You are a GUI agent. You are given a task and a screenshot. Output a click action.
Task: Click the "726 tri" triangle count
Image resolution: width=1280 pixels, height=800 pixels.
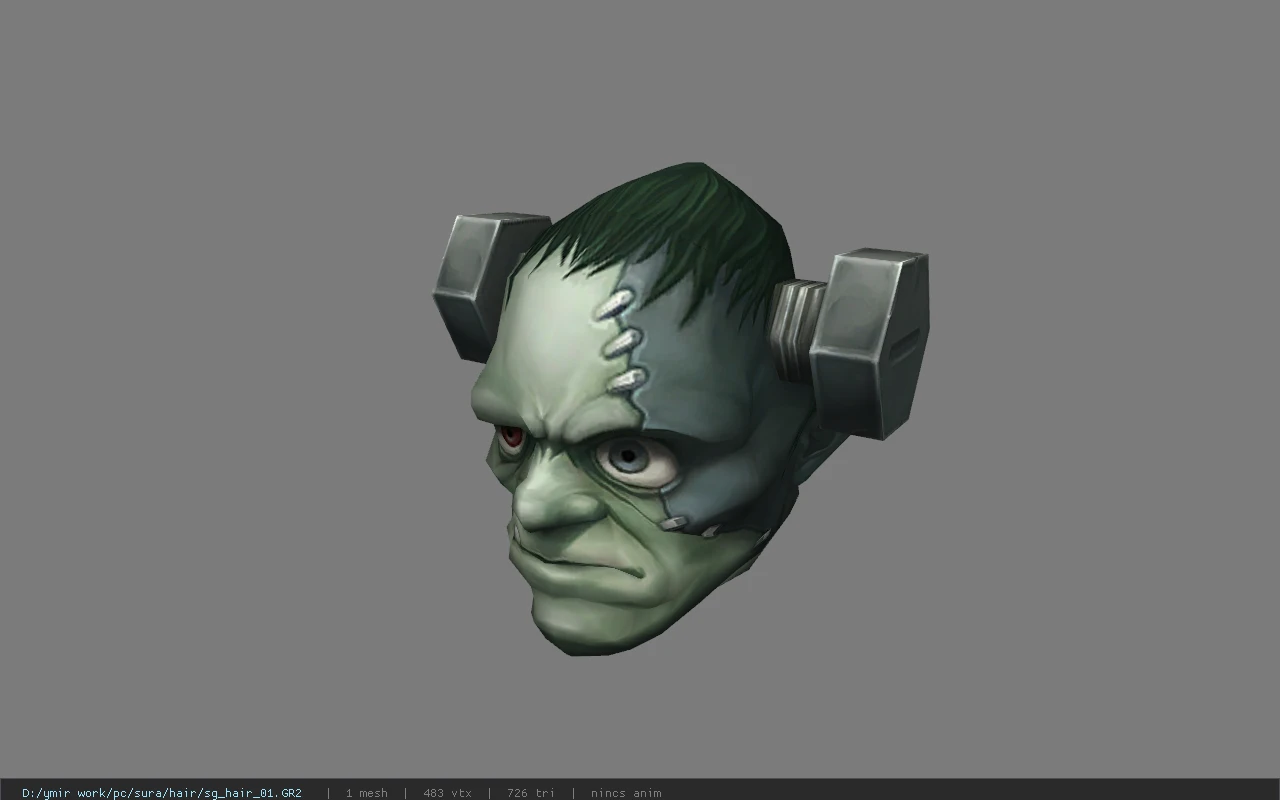click(x=530, y=793)
